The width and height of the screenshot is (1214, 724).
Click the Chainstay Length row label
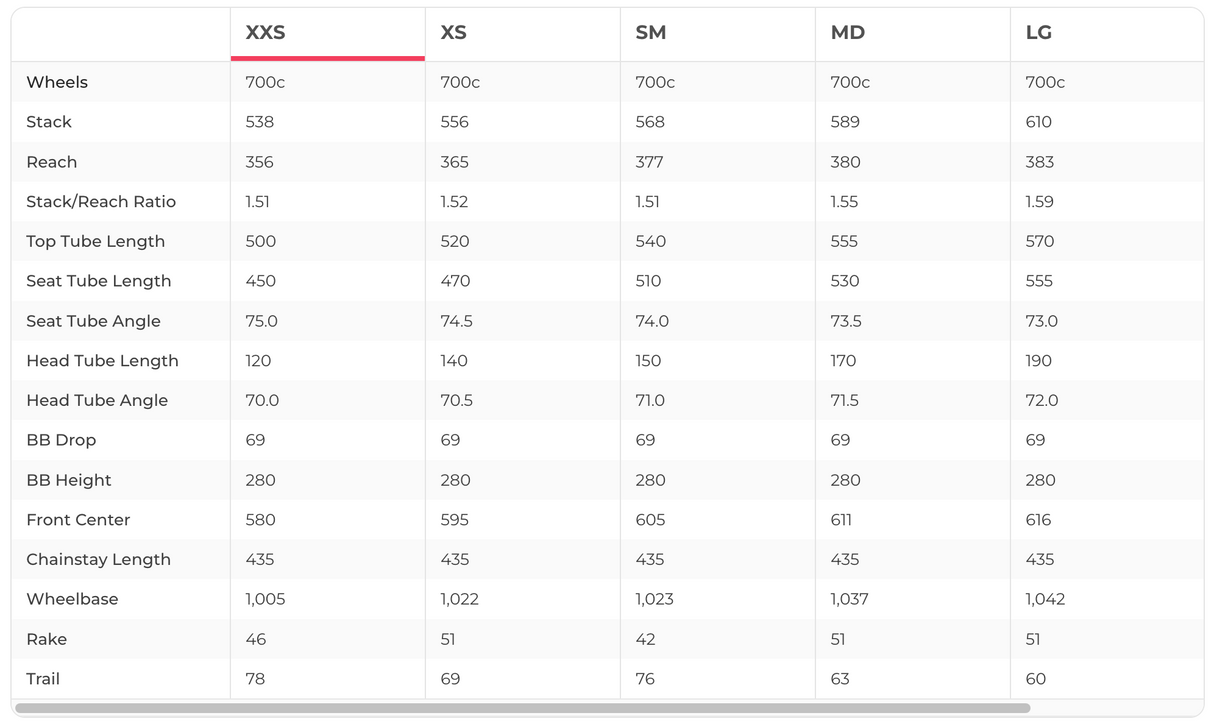pos(98,559)
